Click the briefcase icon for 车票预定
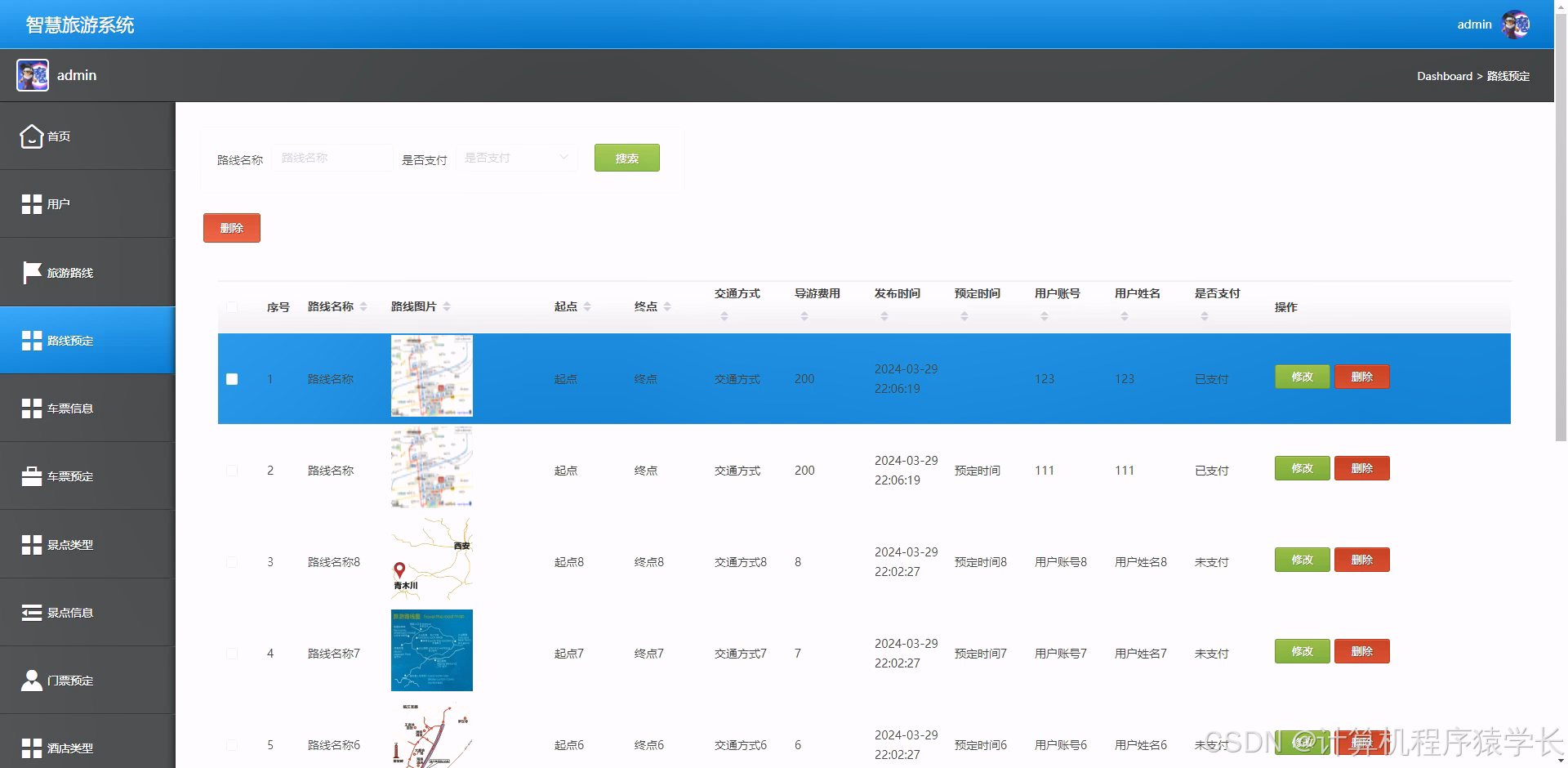 click(x=31, y=476)
